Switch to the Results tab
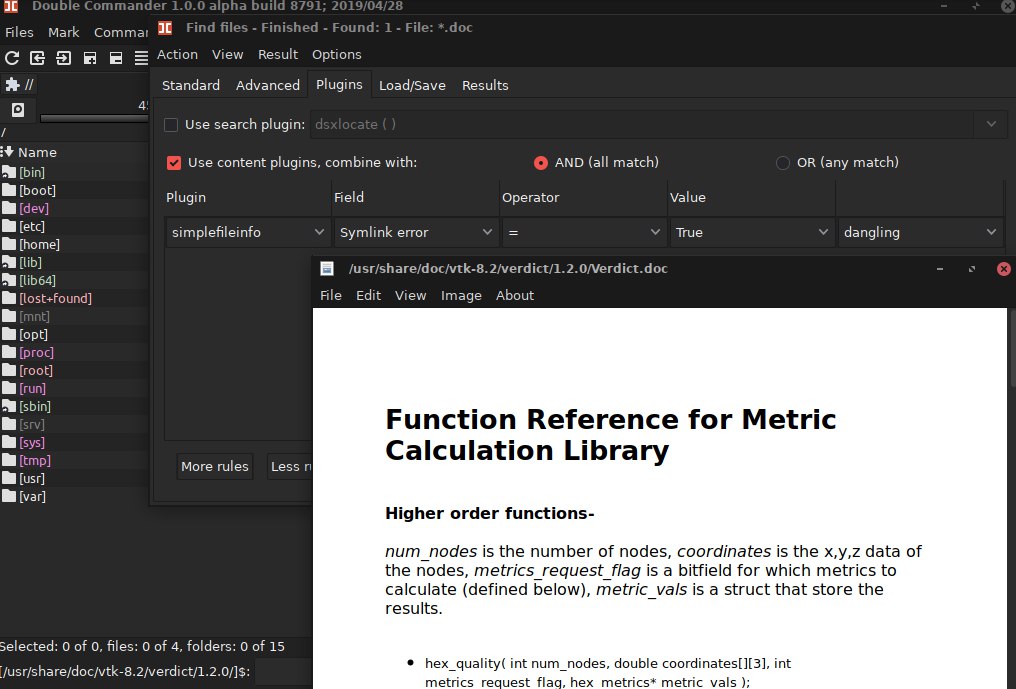The image size is (1016, 689). pyautogui.click(x=485, y=85)
